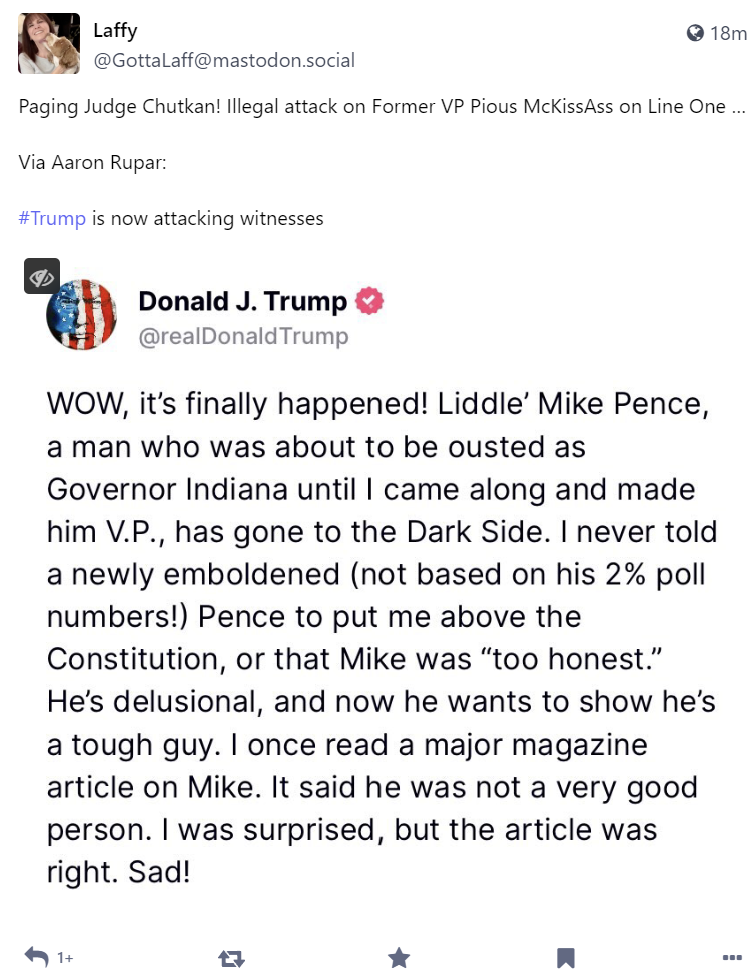The height and width of the screenshot is (980, 756).
Task: Open Laffy's profile avatar picture
Action: (49, 44)
